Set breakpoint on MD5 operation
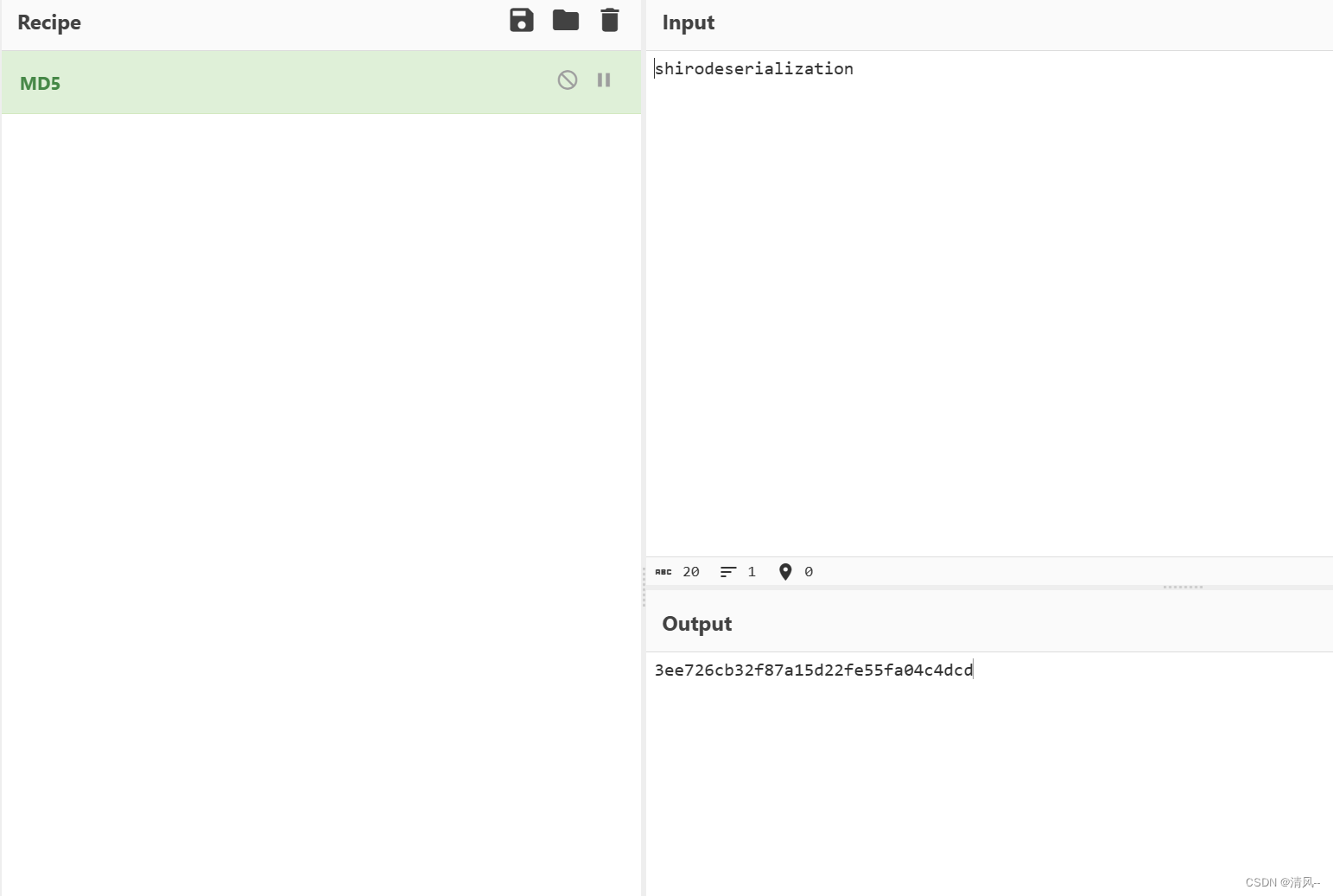The height and width of the screenshot is (896, 1333). coord(604,80)
